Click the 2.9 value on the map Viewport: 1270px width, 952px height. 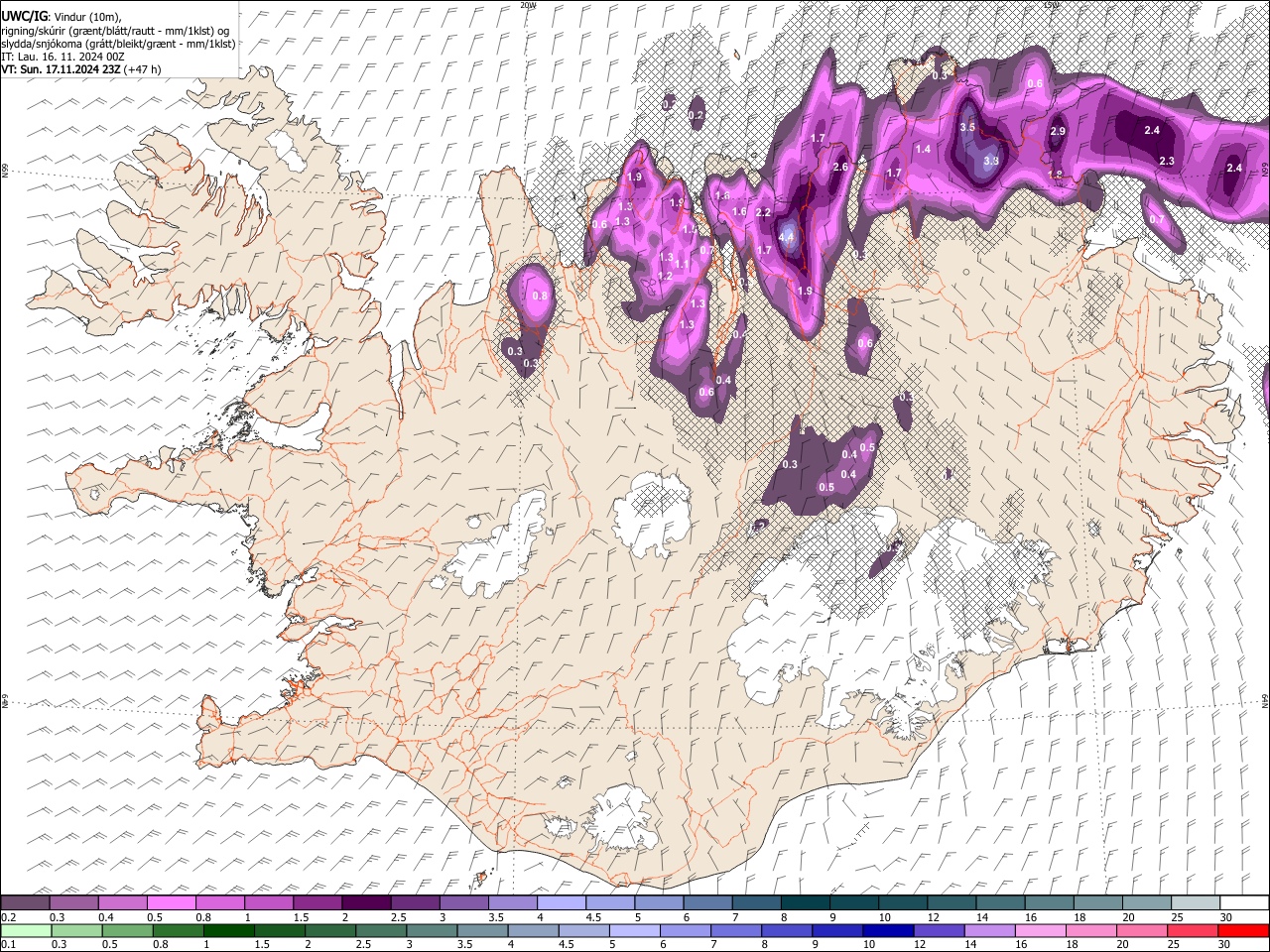[x=1058, y=131]
